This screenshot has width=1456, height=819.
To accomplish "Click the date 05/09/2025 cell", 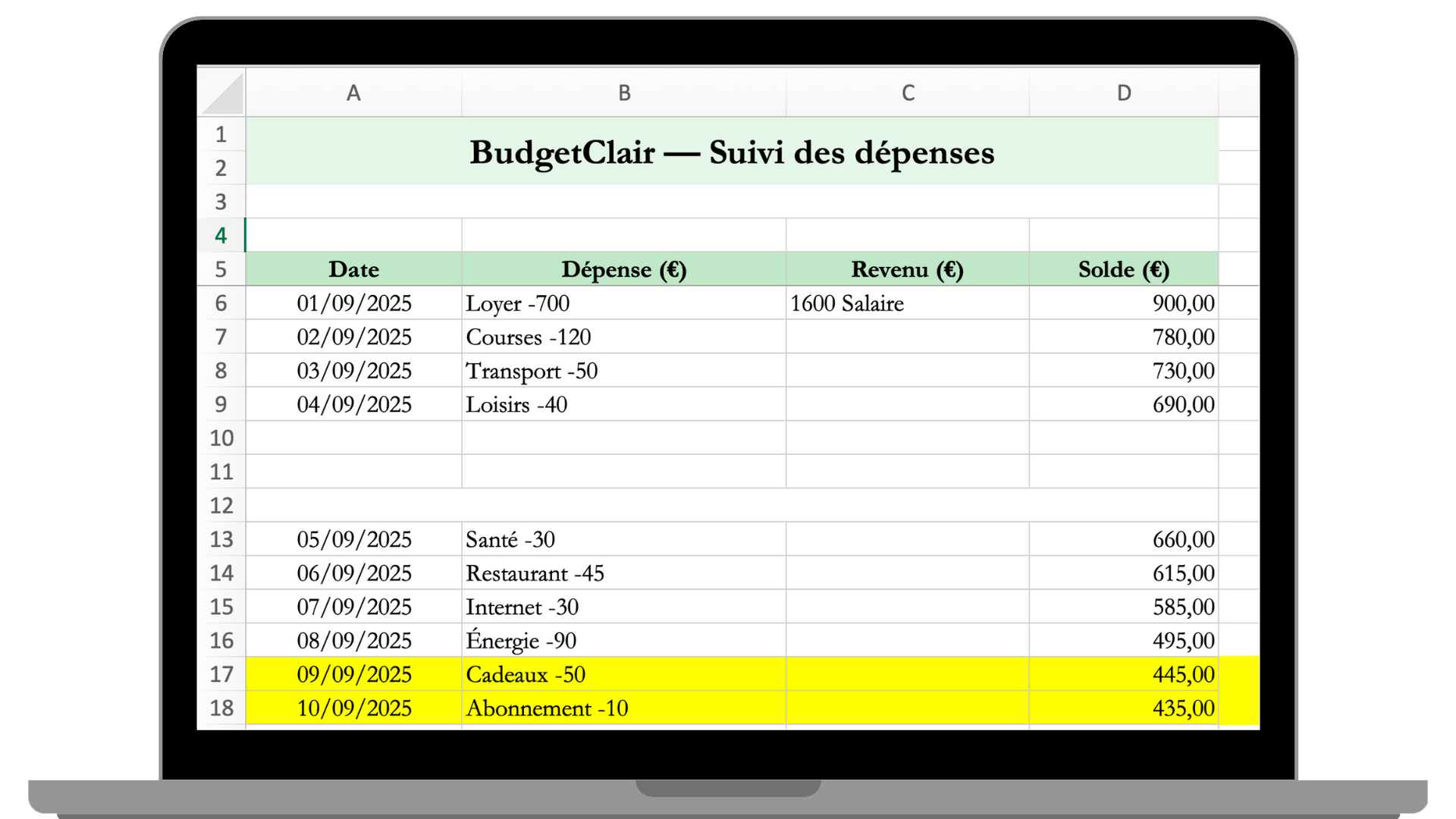I will pyautogui.click(x=353, y=539).
